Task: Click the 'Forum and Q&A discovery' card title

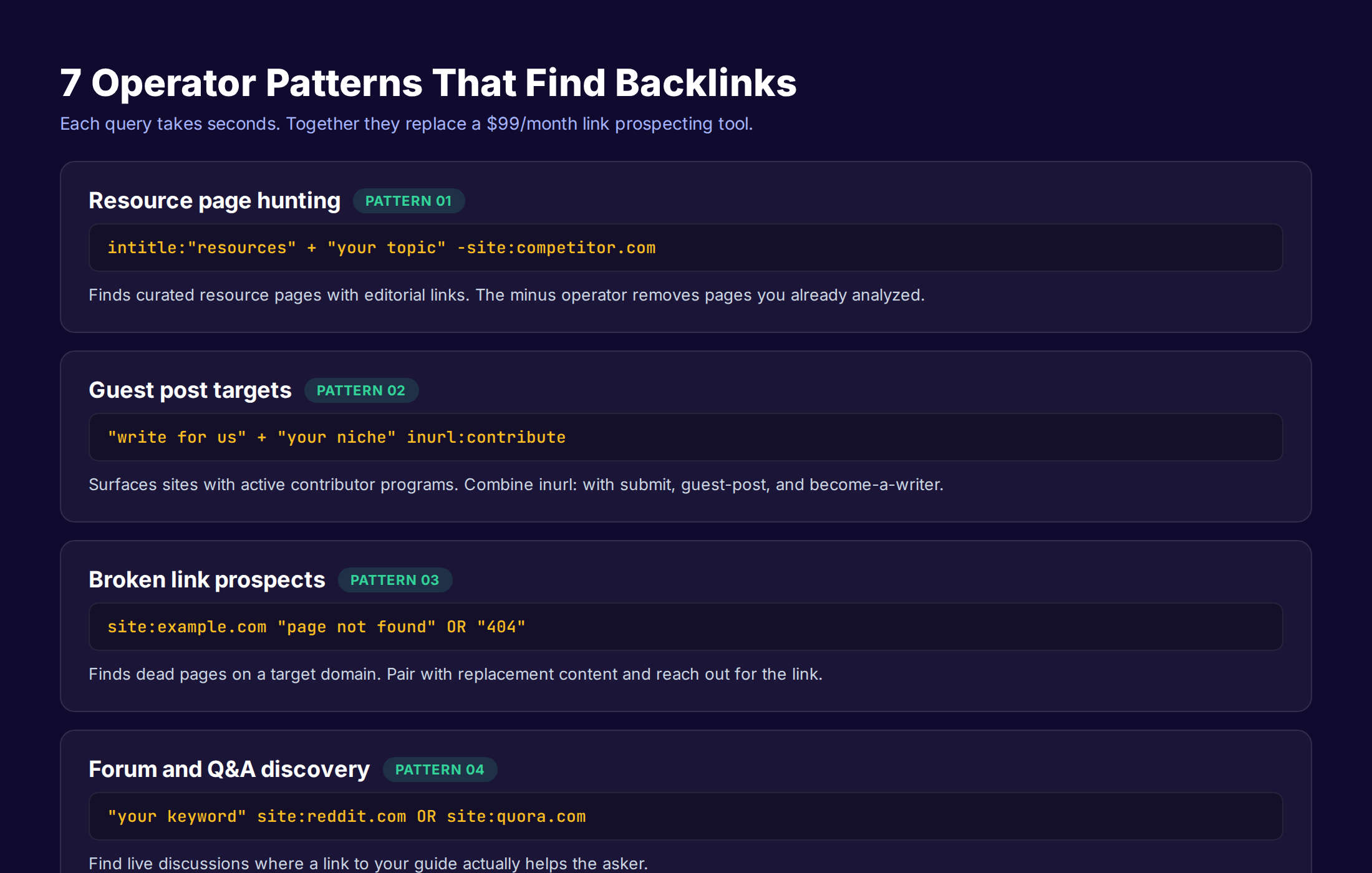Action: click(x=229, y=769)
